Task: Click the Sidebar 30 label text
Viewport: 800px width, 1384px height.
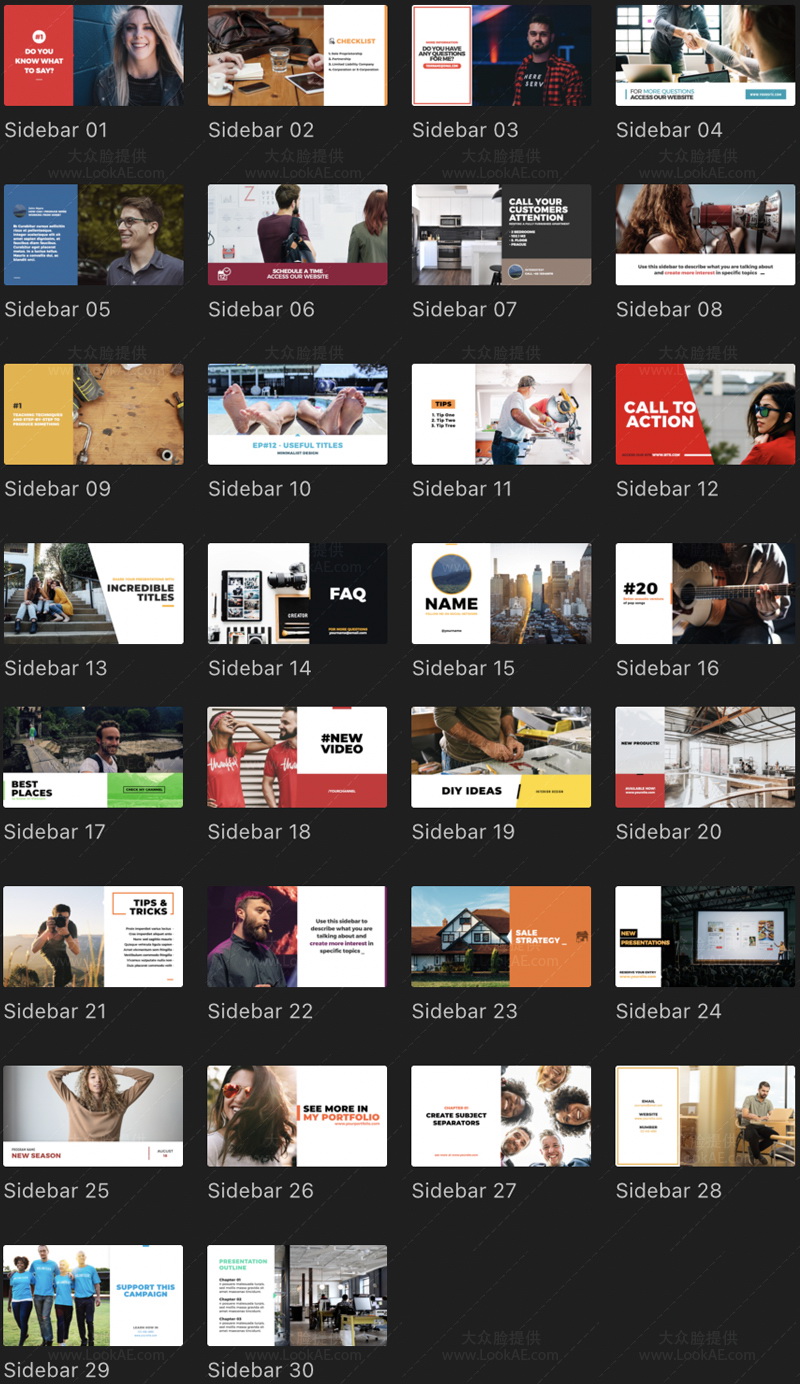Action: pyautogui.click(x=260, y=1370)
